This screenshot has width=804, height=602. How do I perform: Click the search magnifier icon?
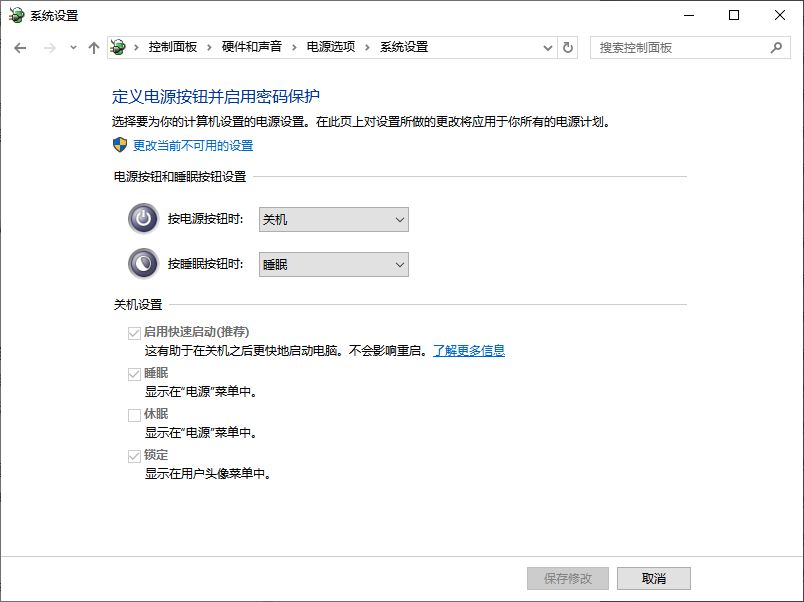775,47
